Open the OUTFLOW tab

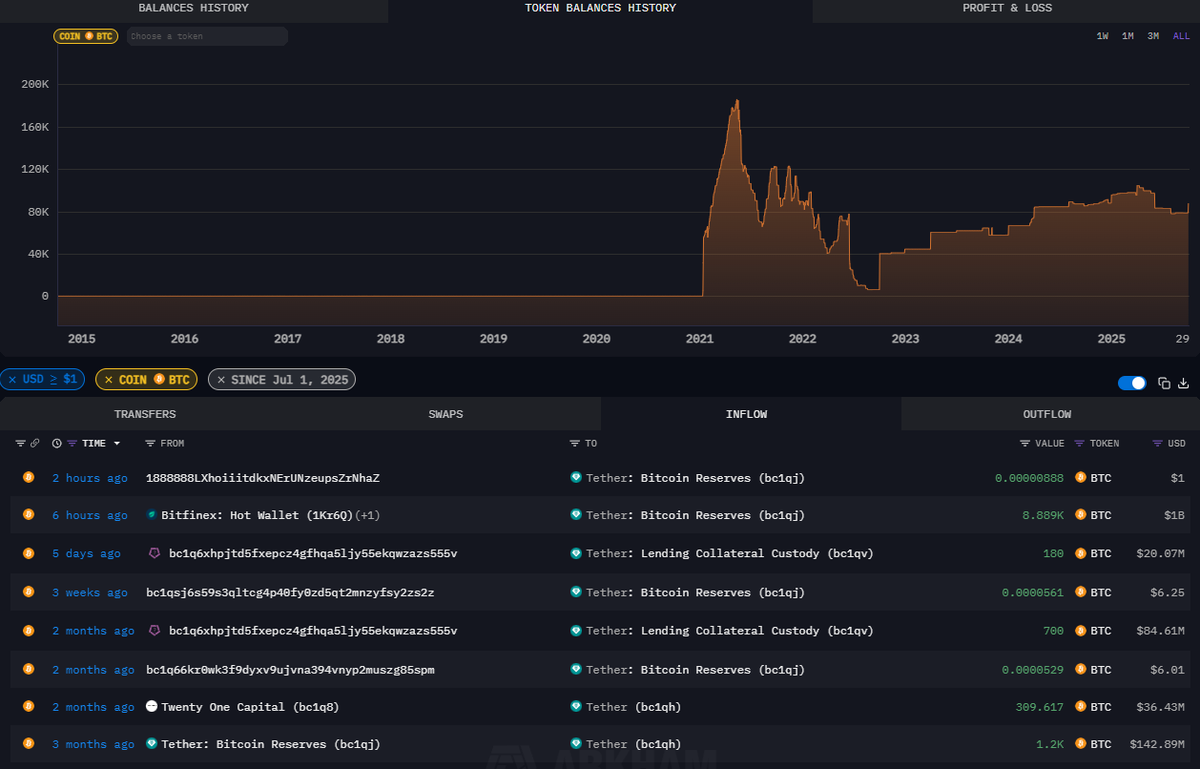1047,413
